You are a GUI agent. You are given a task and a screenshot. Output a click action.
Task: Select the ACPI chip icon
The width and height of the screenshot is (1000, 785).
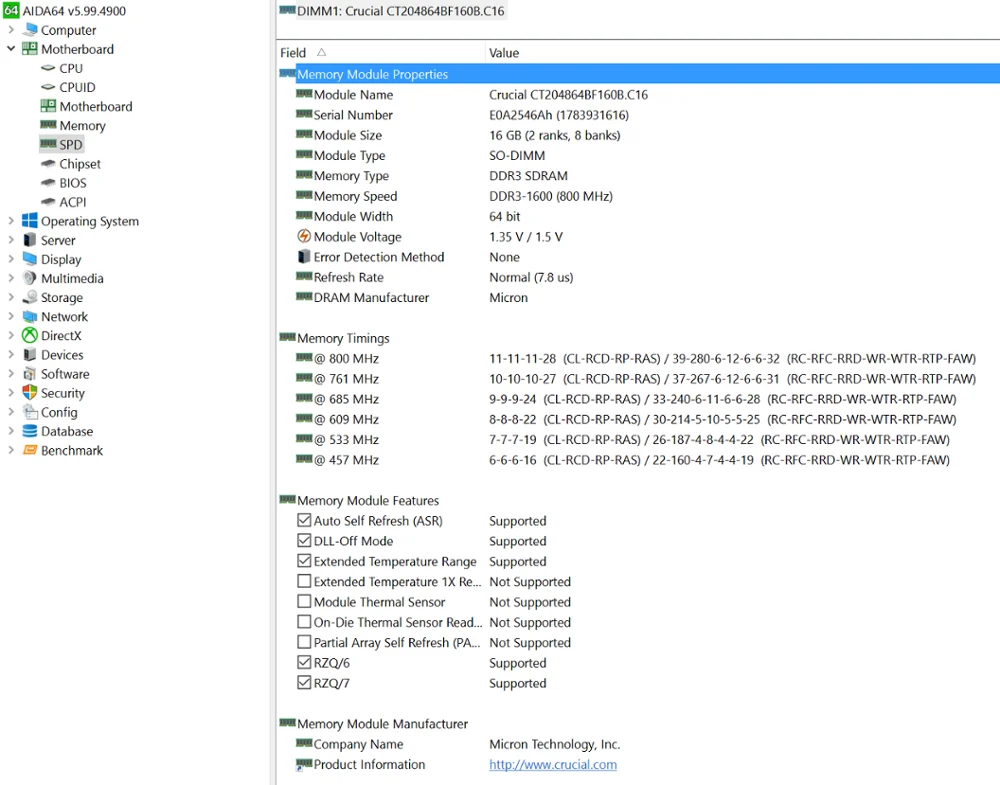point(48,202)
